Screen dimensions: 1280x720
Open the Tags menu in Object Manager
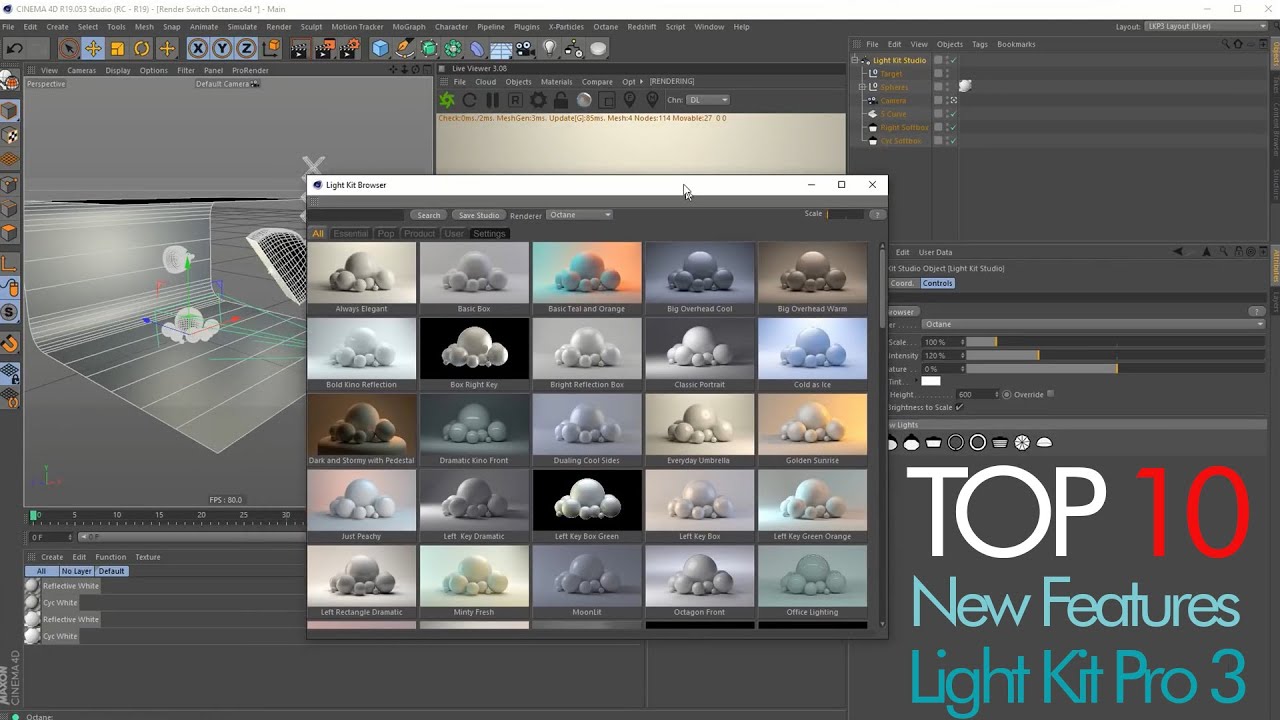click(980, 44)
